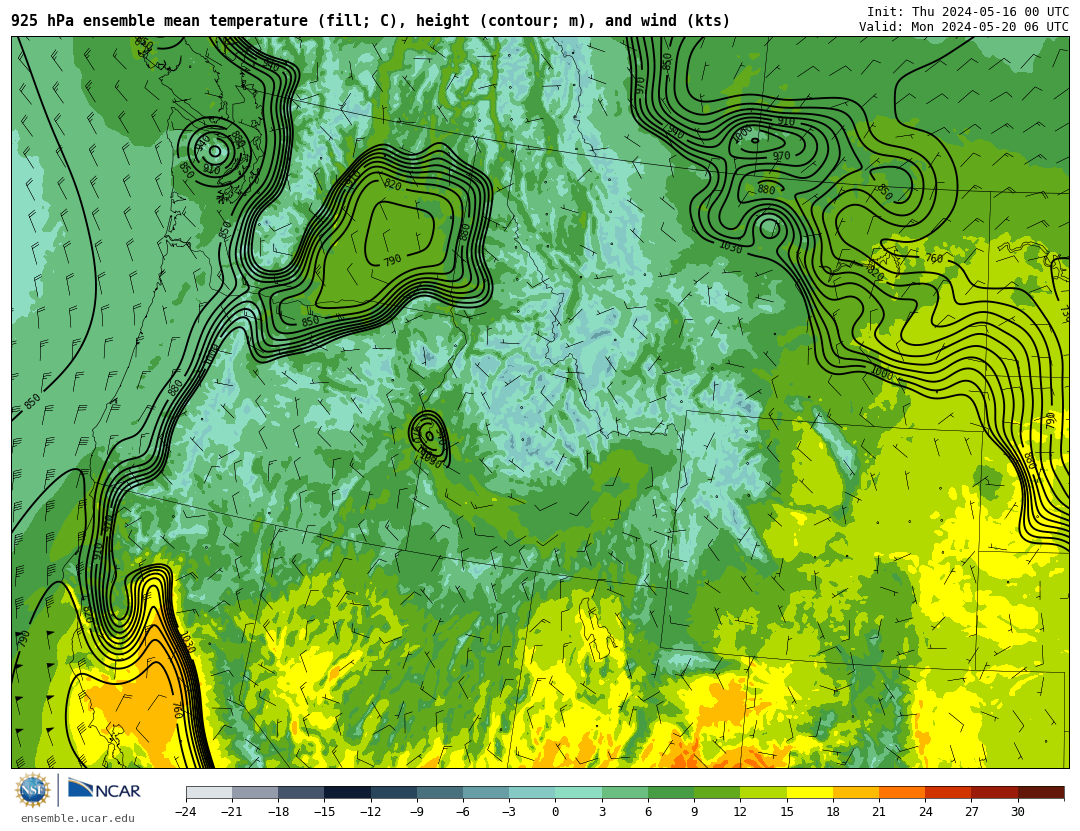Screen dimensions: 1080x831
Task: Click the 21 colorbar label
Action: point(879,812)
